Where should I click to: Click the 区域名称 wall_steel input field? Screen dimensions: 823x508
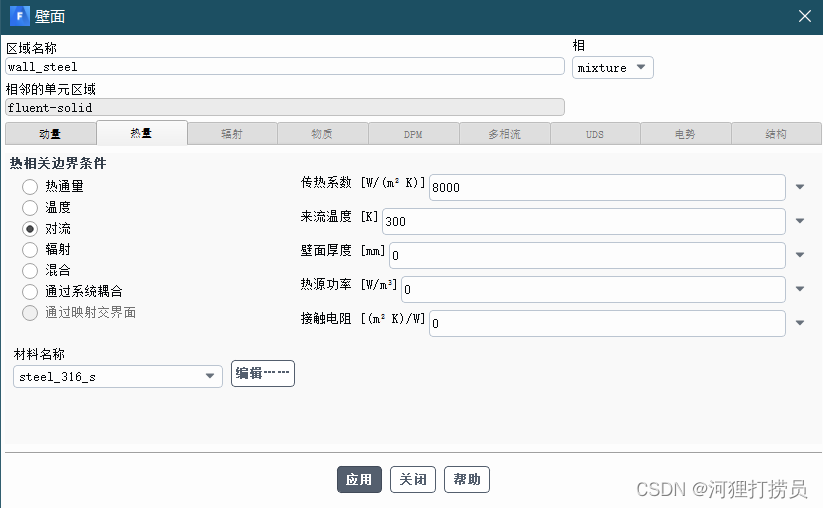[284, 67]
